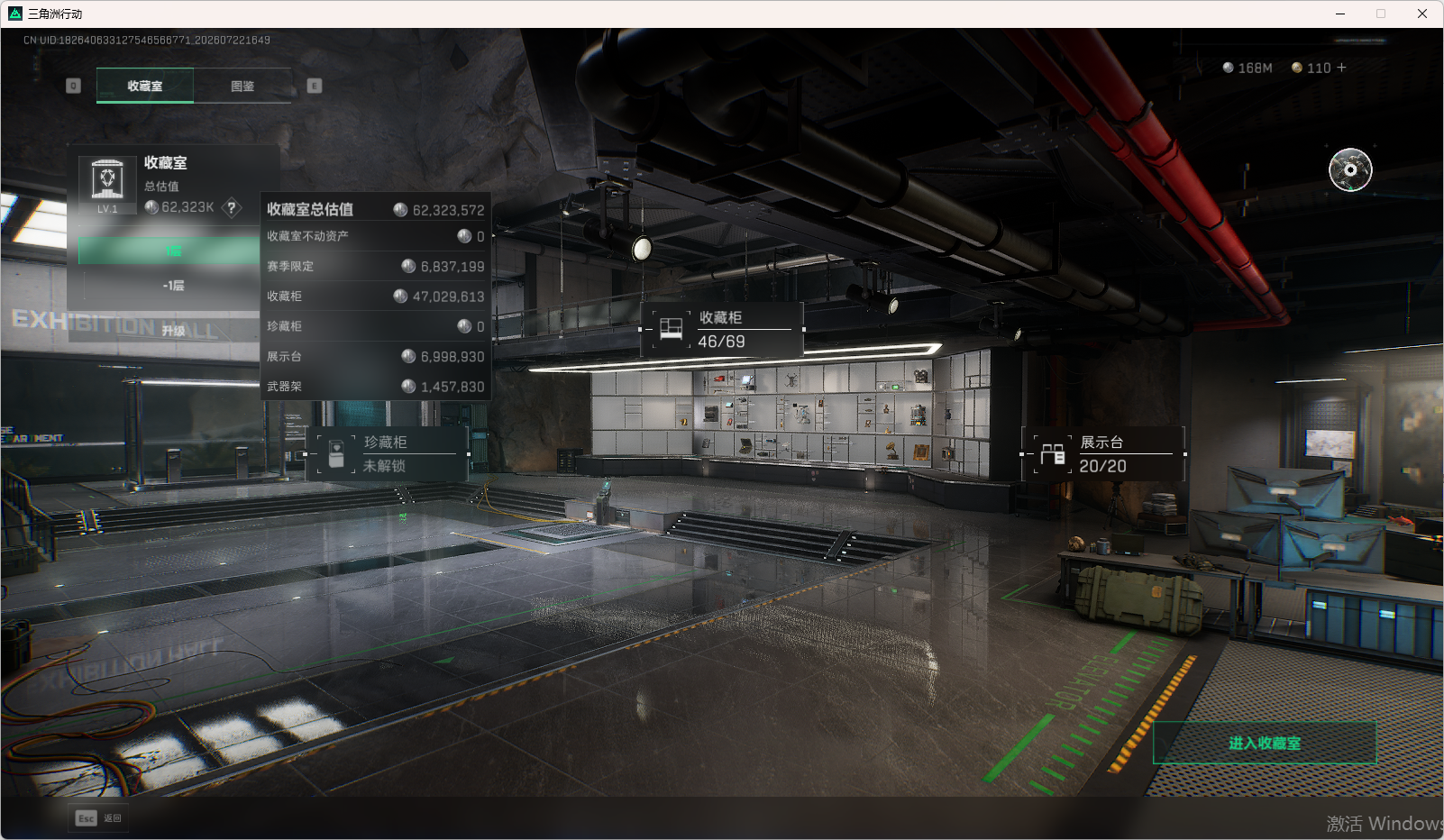Enter the room with 进入收藏室

click(x=1265, y=743)
